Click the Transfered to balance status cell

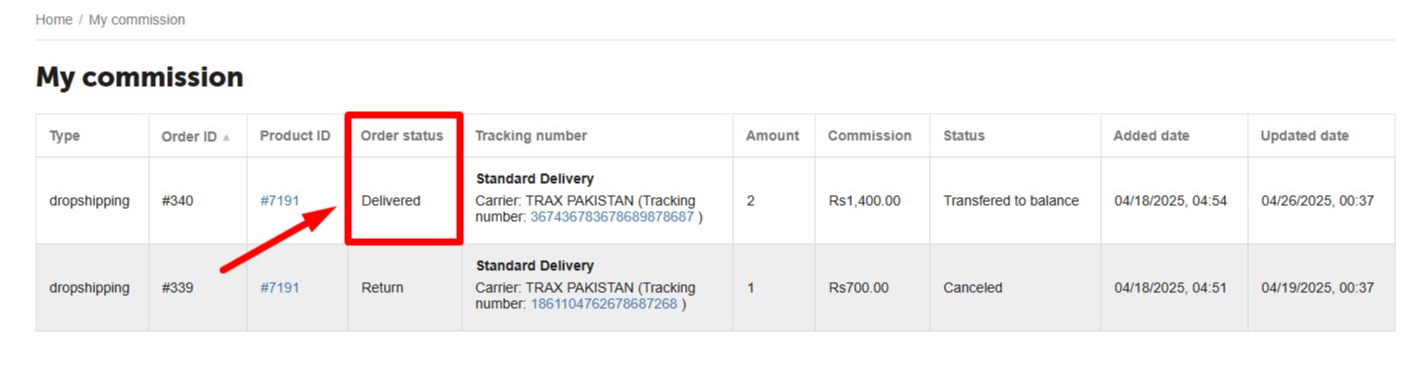[x=1011, y=201]
